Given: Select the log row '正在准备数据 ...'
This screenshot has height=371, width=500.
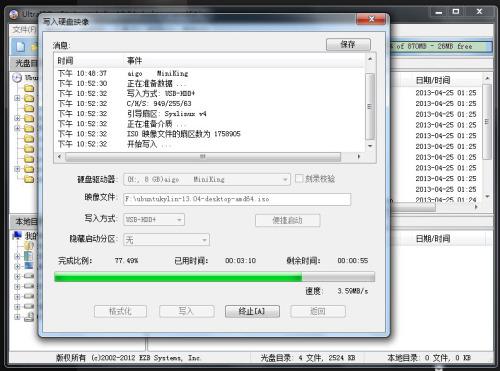Looking at the screenshot, I should click(209, 83).
